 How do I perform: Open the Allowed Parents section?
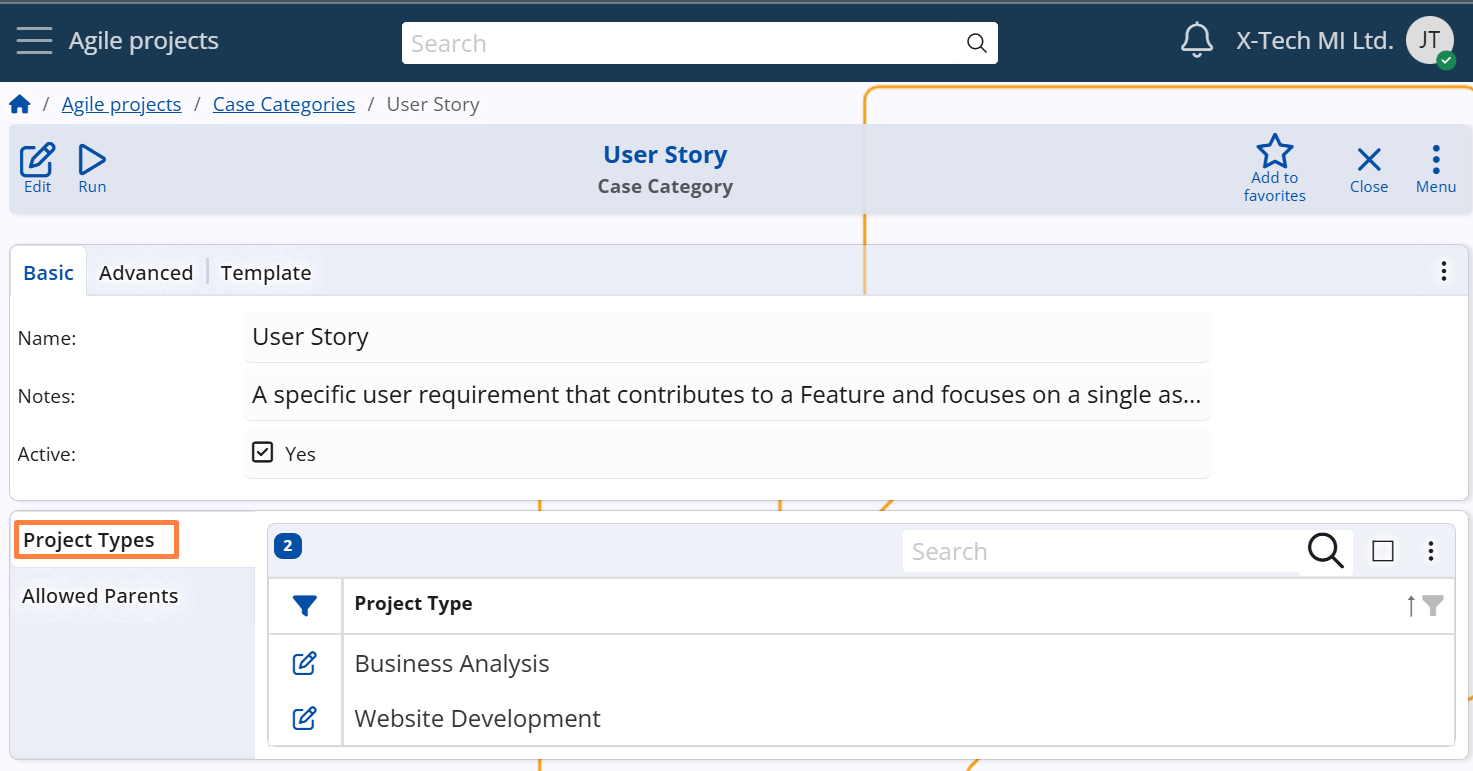click(100, 596)
